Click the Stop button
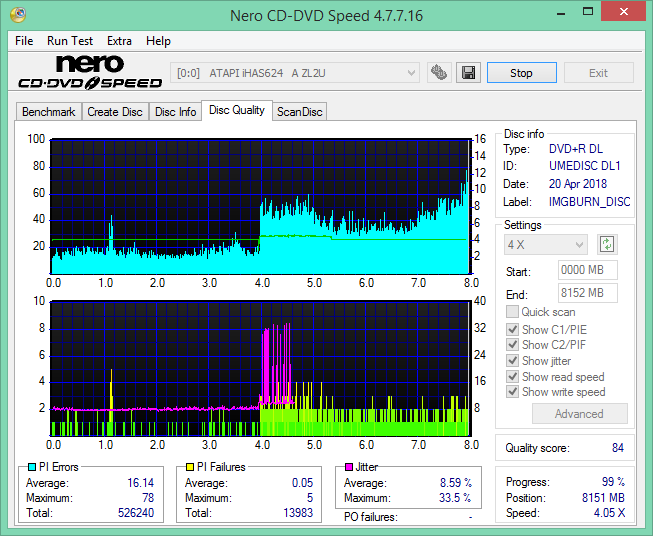The width and height of the screenshot is (653, 536). [x=521, y=73]
